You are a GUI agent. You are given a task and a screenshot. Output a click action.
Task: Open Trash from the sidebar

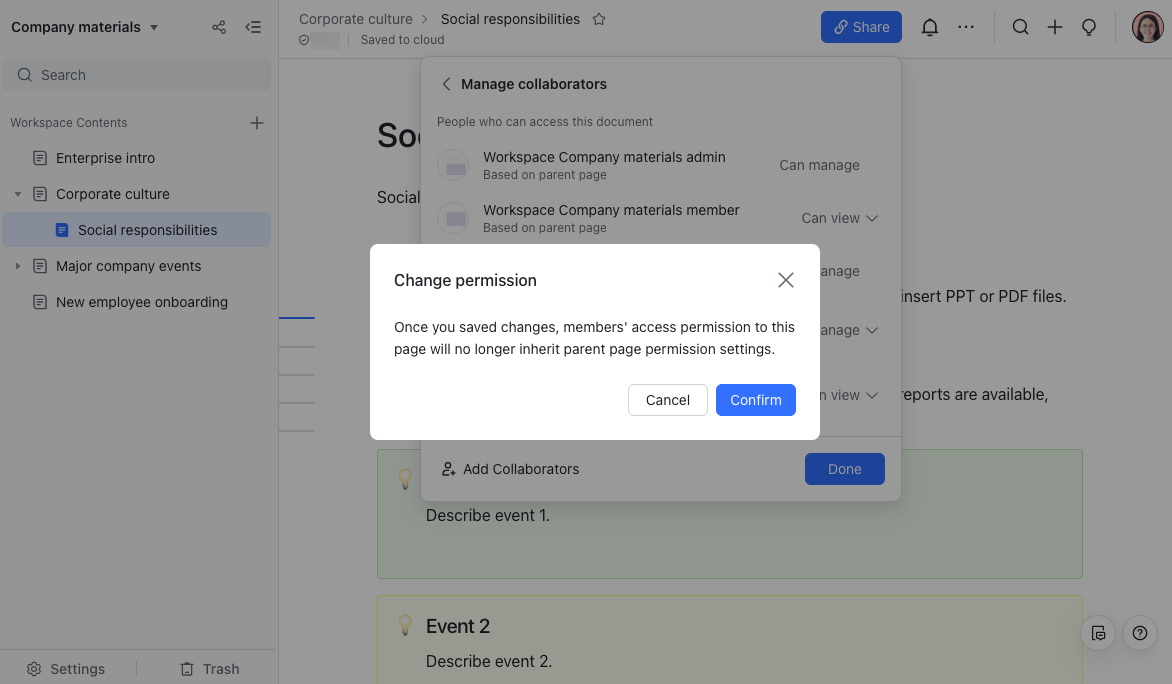[x=209, y=668]
